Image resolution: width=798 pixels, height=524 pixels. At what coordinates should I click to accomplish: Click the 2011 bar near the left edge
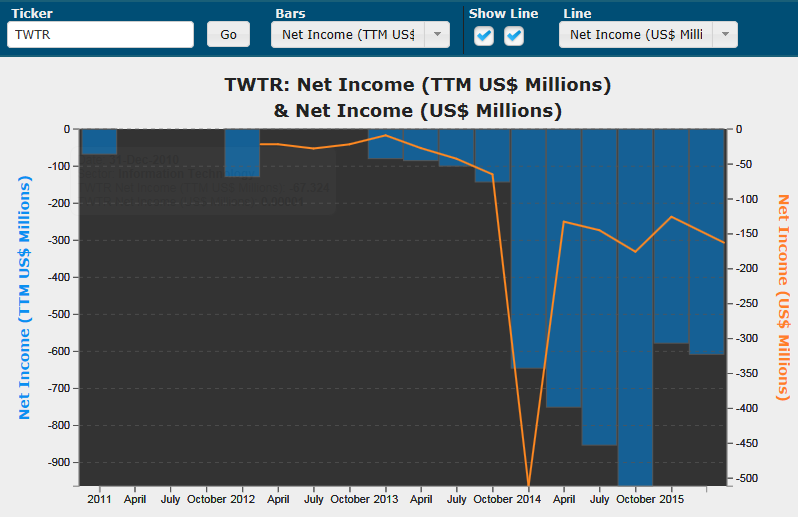99,142
